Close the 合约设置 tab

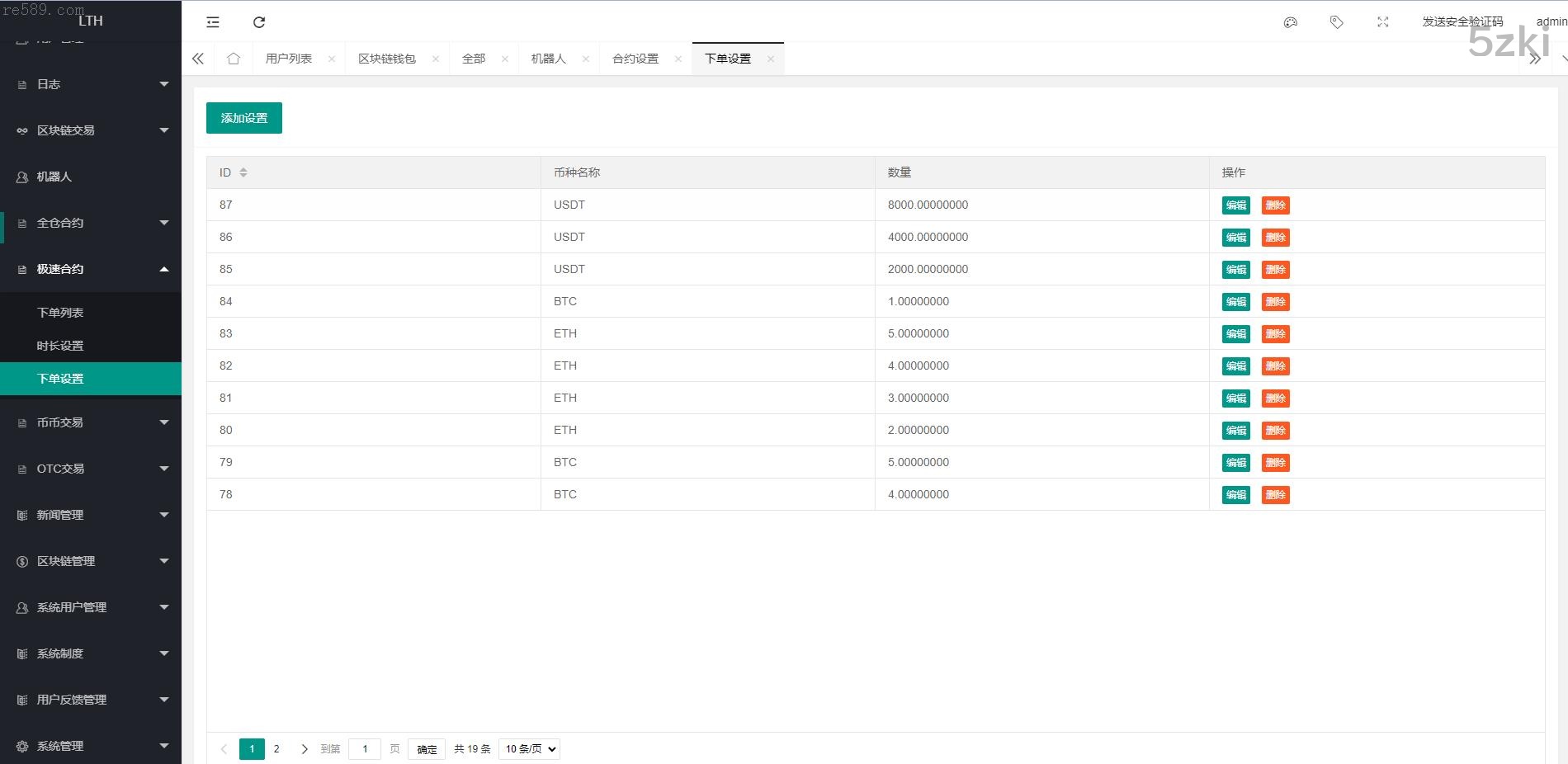click(x=678, y=59)
